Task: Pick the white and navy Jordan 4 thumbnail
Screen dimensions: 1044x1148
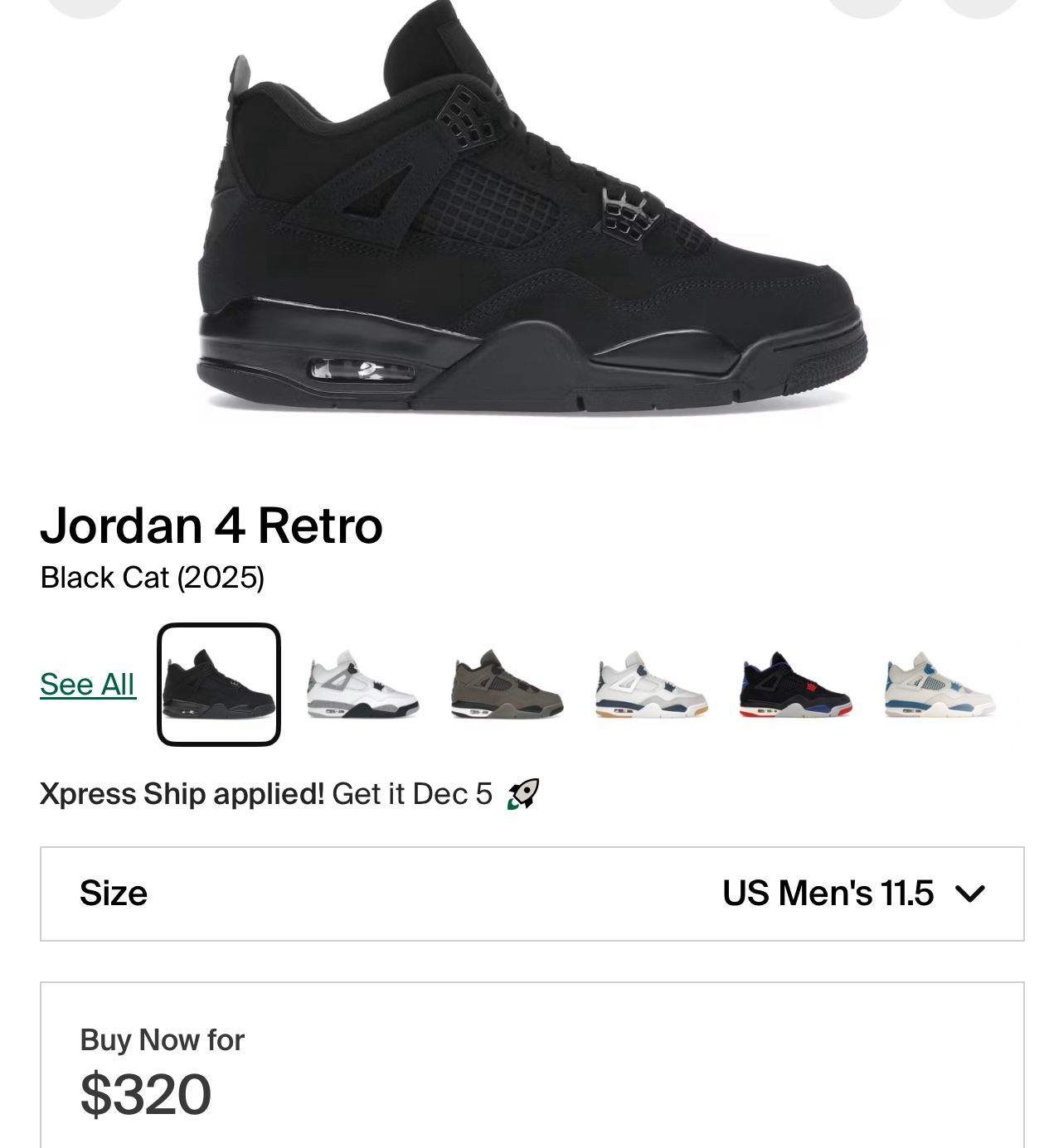Action: pos(652,685)
